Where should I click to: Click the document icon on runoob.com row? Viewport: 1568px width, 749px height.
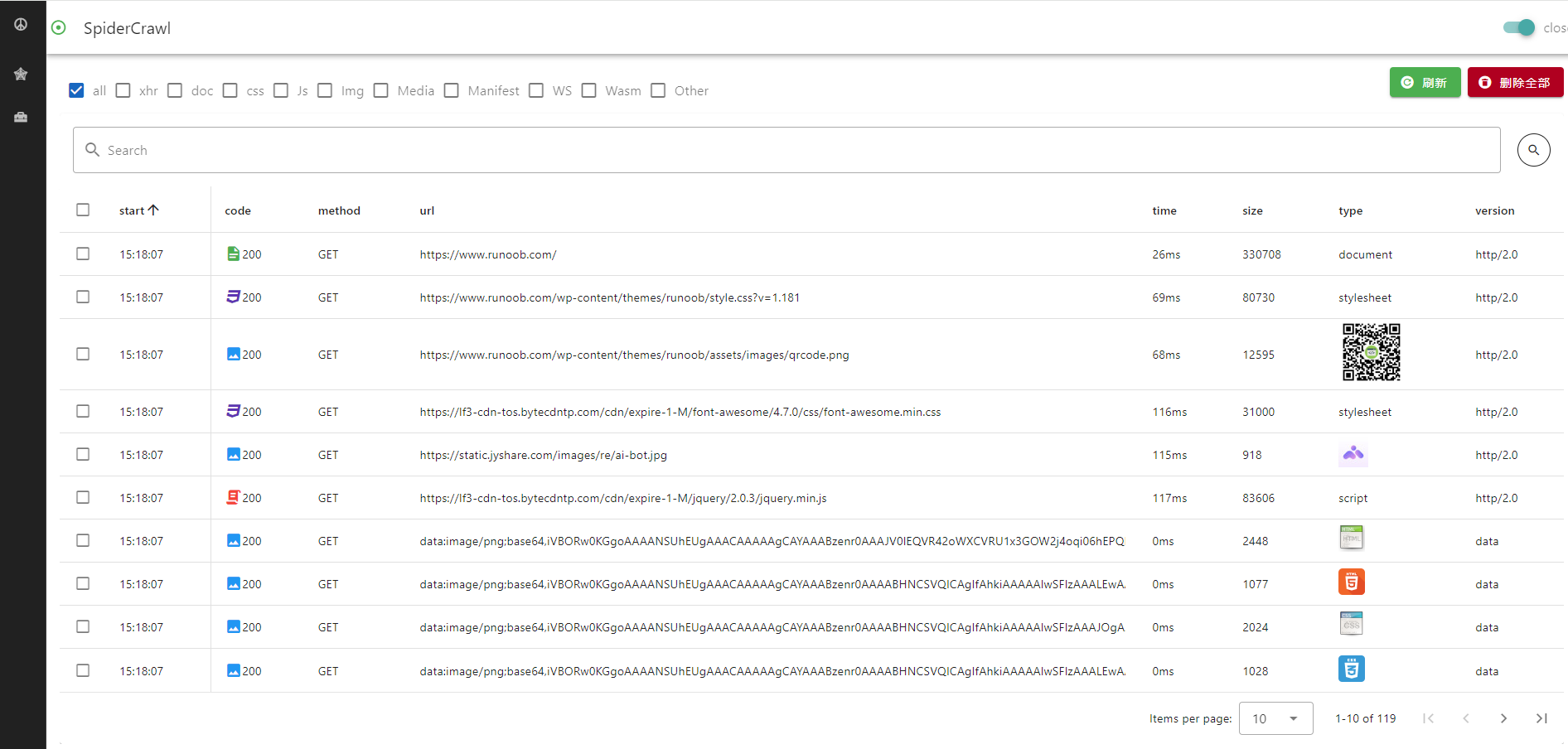(233, 254)
